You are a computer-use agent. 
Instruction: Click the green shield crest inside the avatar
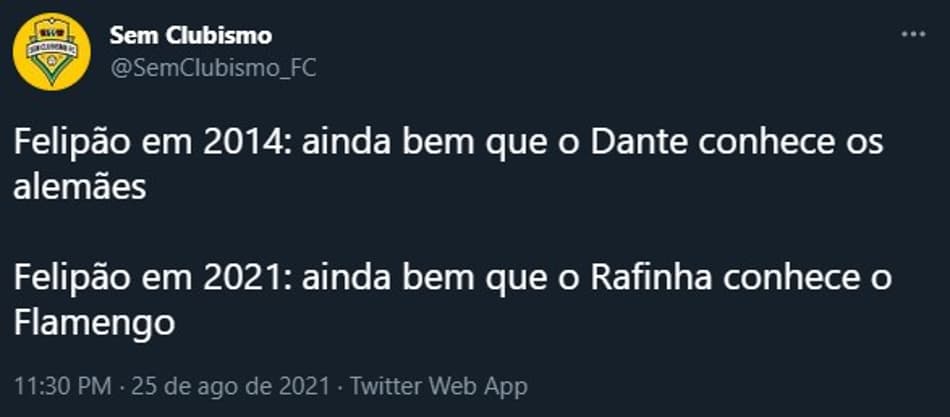click(51, 51)
